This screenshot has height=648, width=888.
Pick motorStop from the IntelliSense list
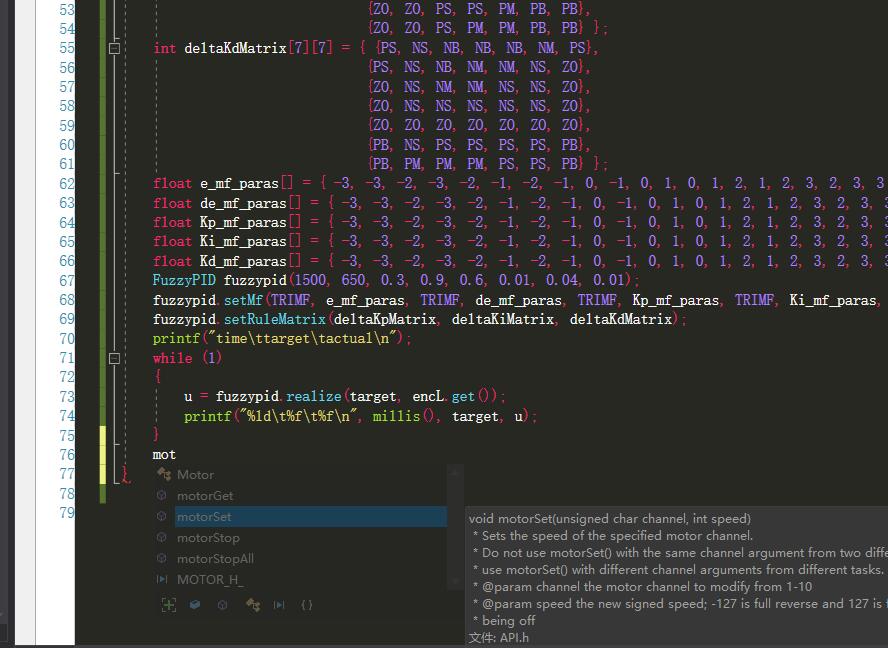(x=208, y=538)
